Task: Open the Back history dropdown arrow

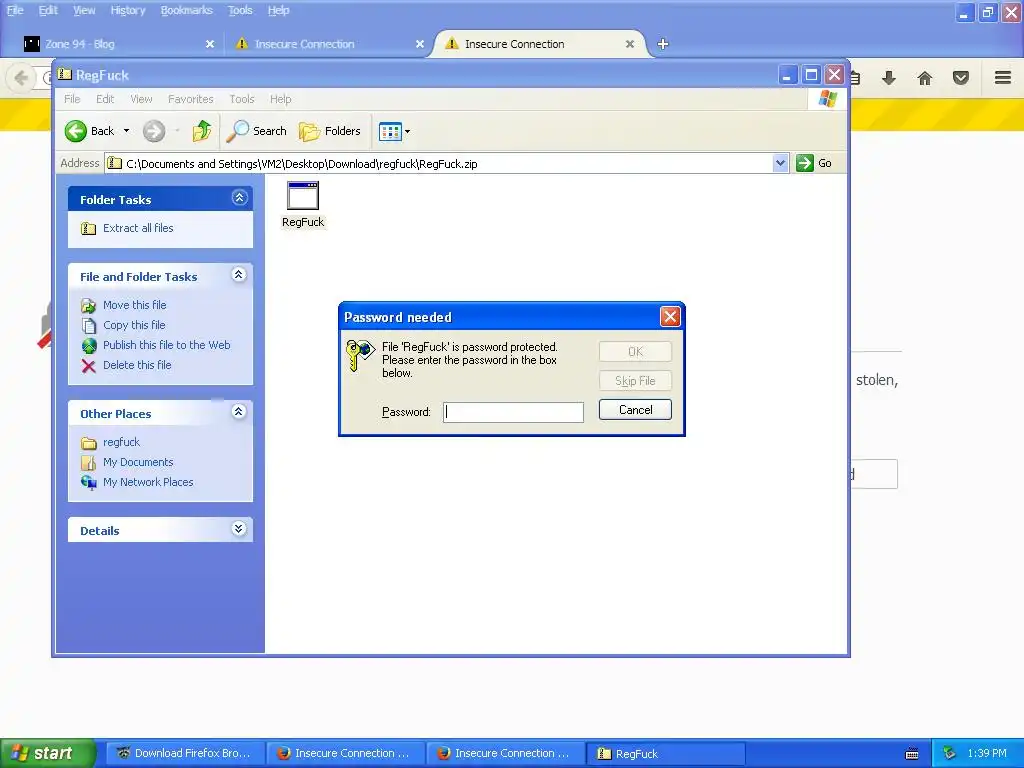Action: [127, 131]
